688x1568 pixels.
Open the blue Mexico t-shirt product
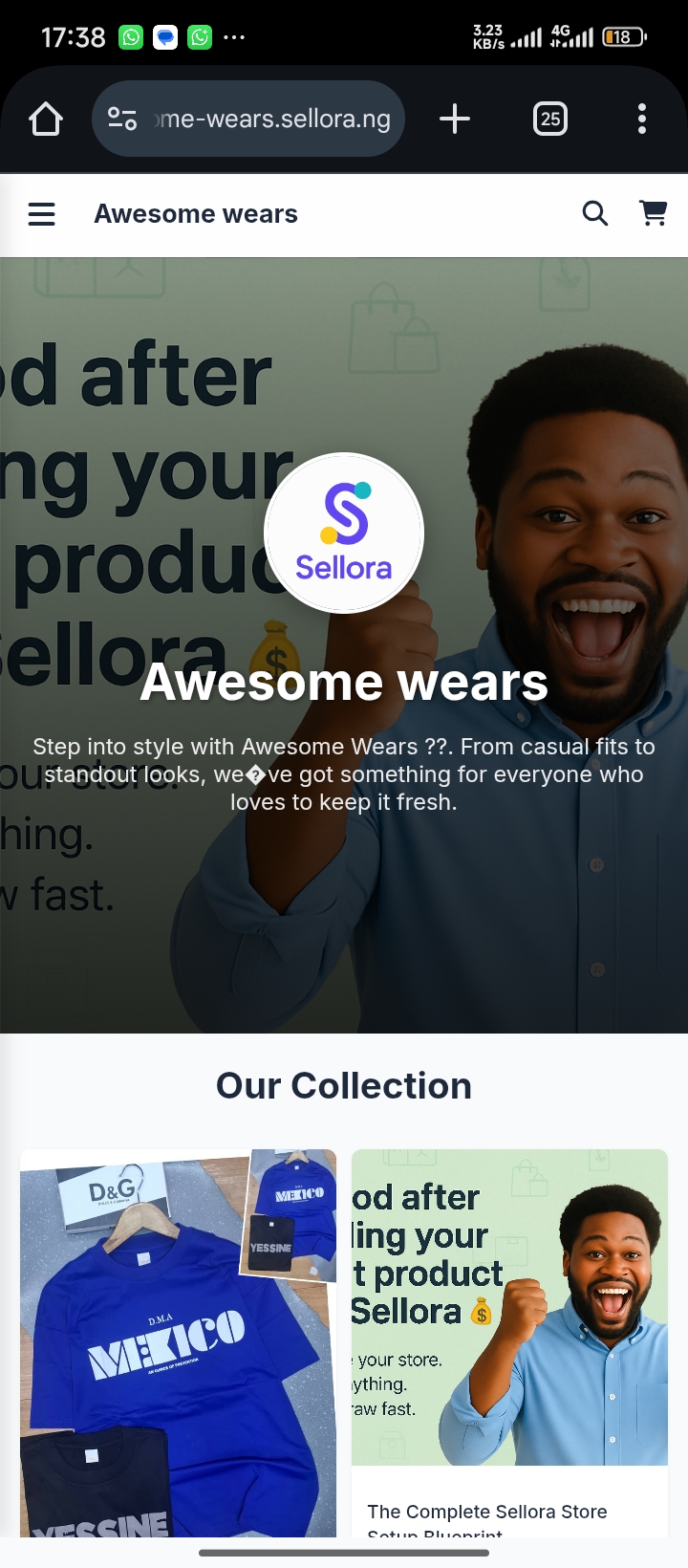(179, 1343)
